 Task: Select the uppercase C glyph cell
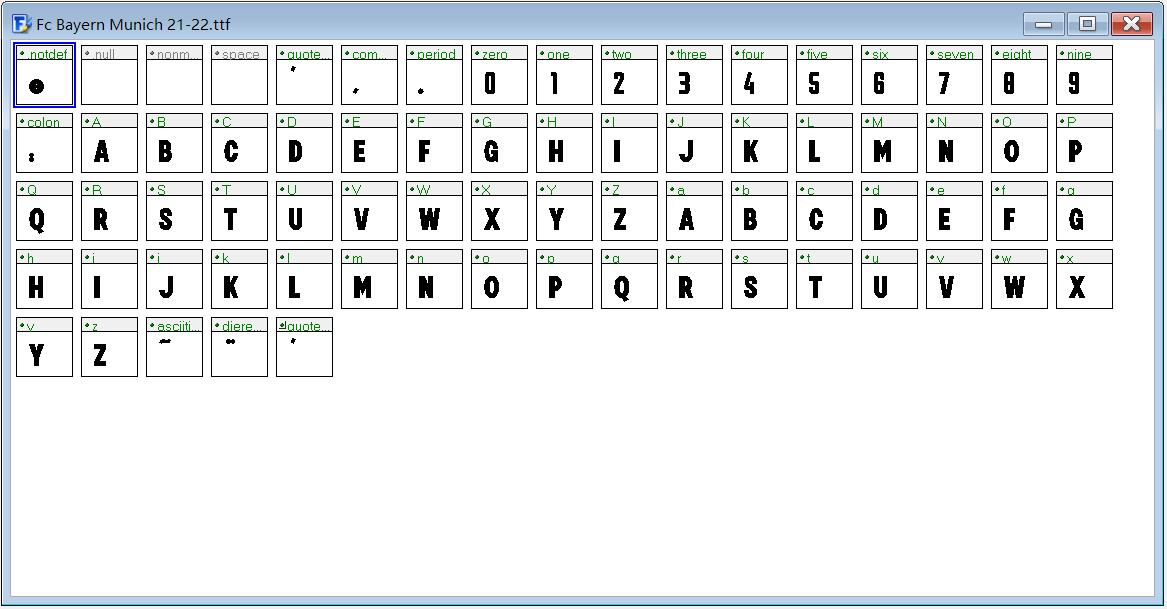click(x=240, y=144)
